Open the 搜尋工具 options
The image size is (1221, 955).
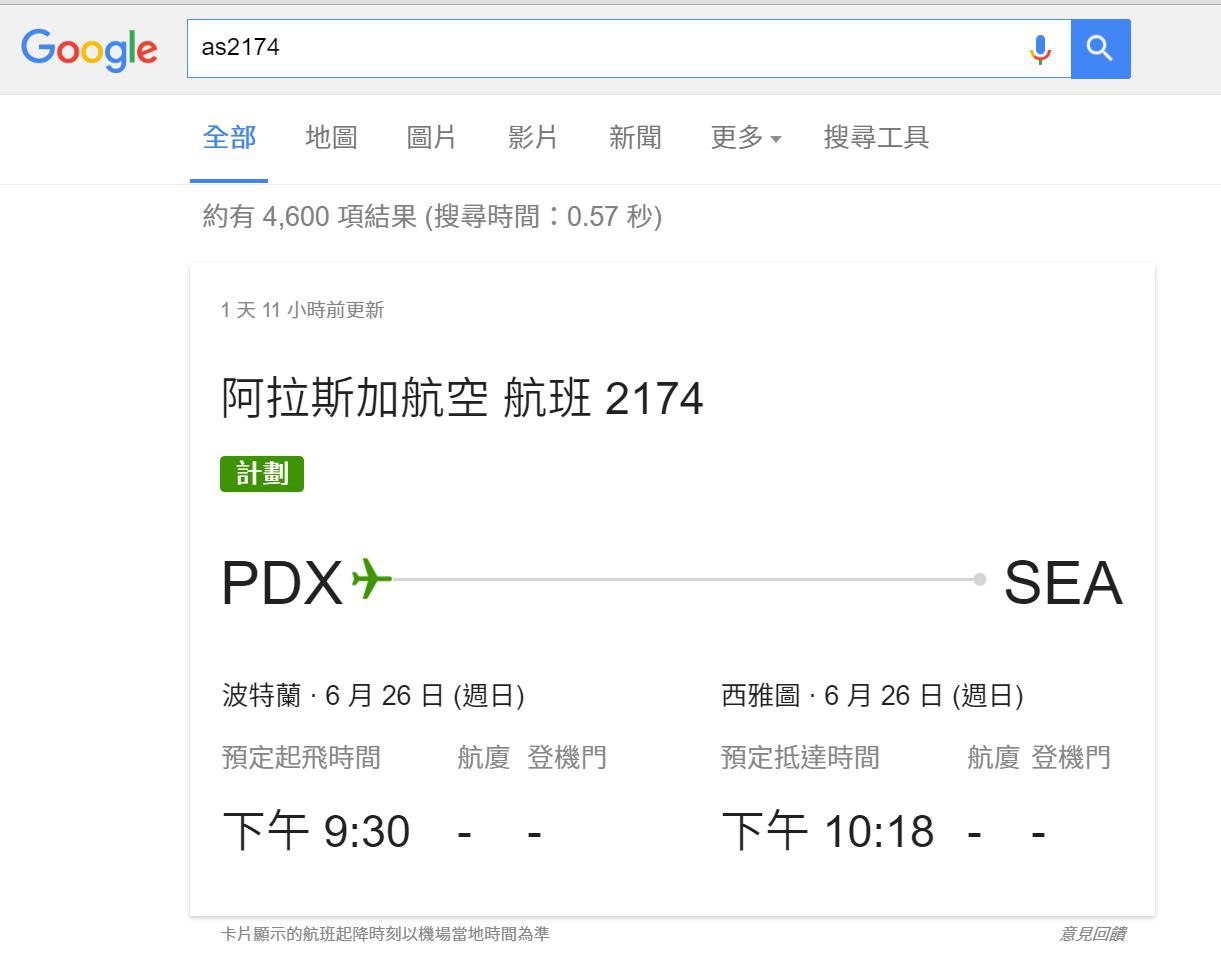click(876, 137)
